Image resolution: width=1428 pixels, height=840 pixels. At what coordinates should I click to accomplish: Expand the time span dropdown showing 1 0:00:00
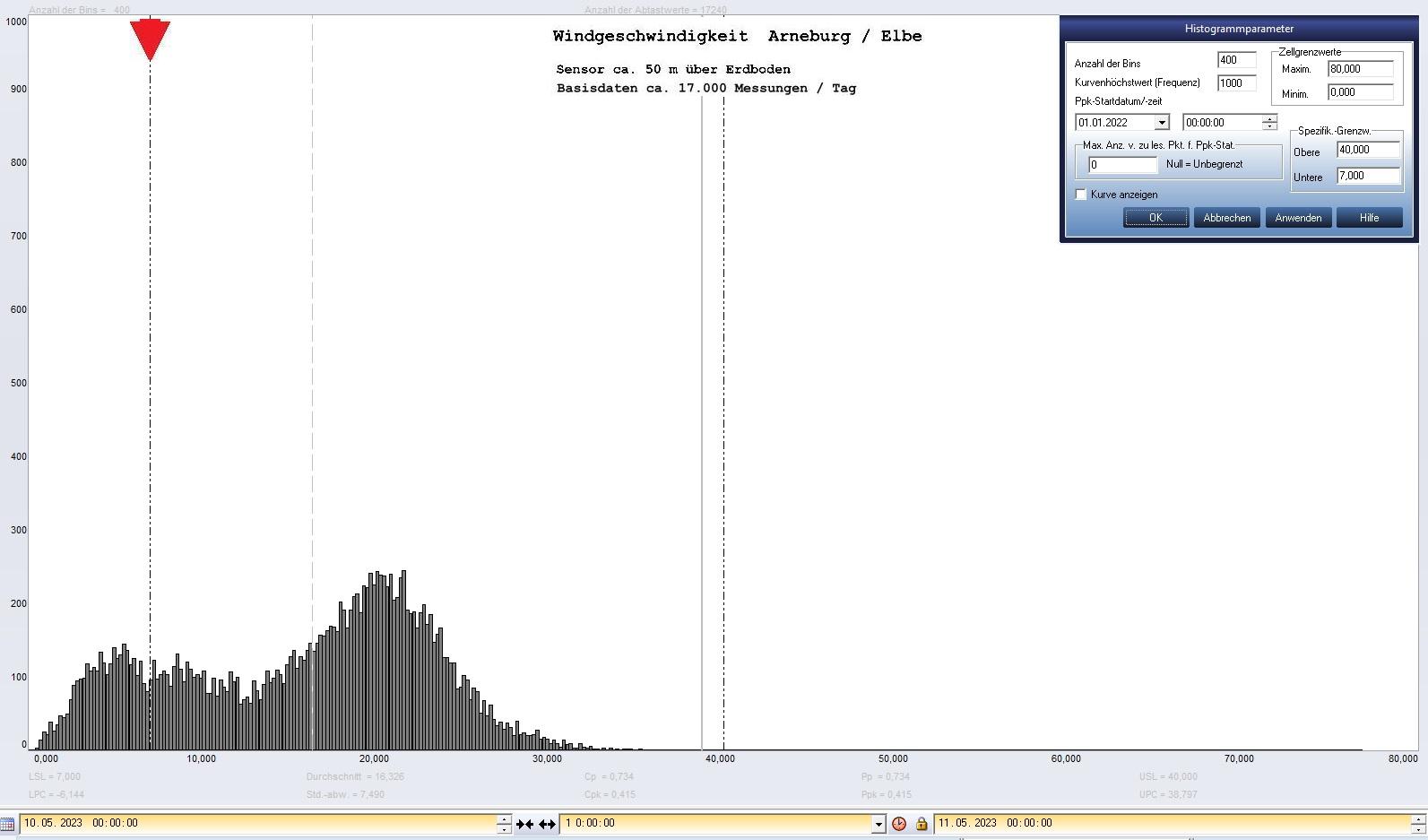pyautogui.click(x=878, y=824)
